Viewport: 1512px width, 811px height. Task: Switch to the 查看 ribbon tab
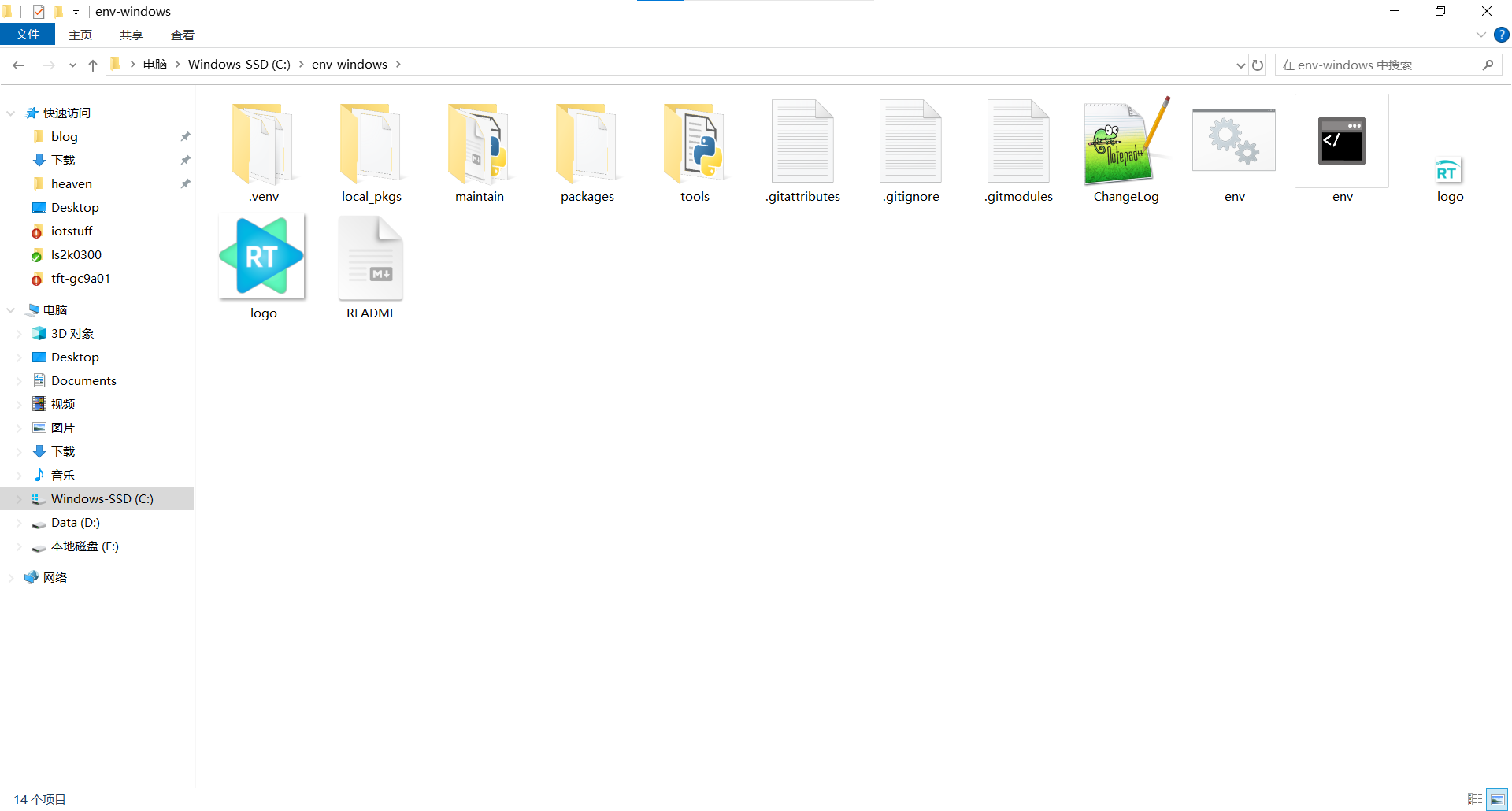(182, 35)
